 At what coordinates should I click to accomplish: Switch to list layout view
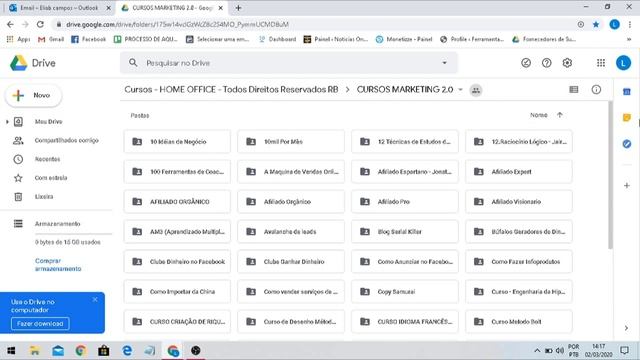pyautogui.click(x=573, y=90)
